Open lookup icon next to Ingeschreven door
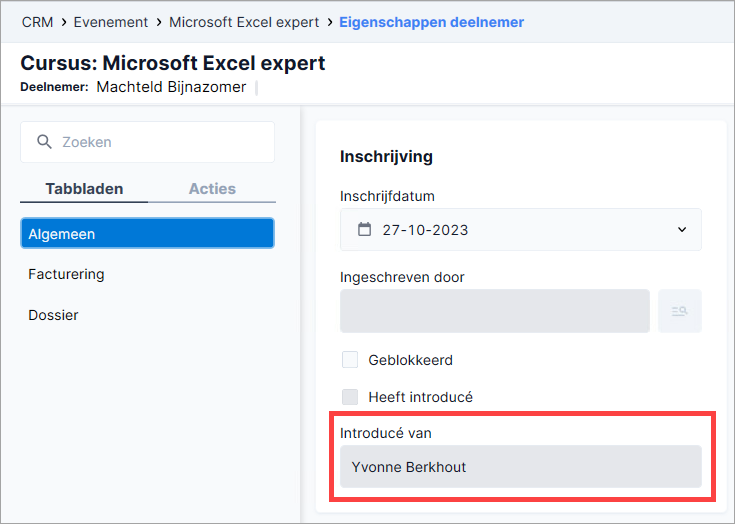735x524 pixels. [680, 311]
